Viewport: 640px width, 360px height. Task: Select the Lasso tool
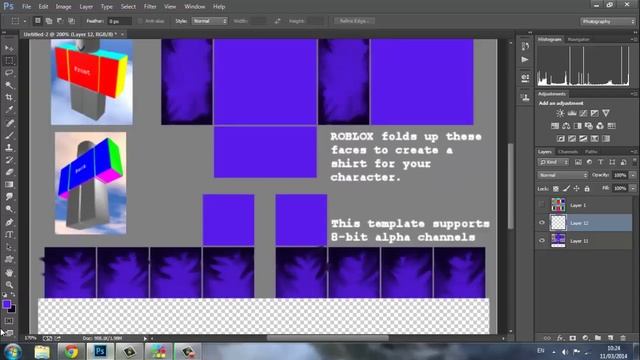pos(9,73)
